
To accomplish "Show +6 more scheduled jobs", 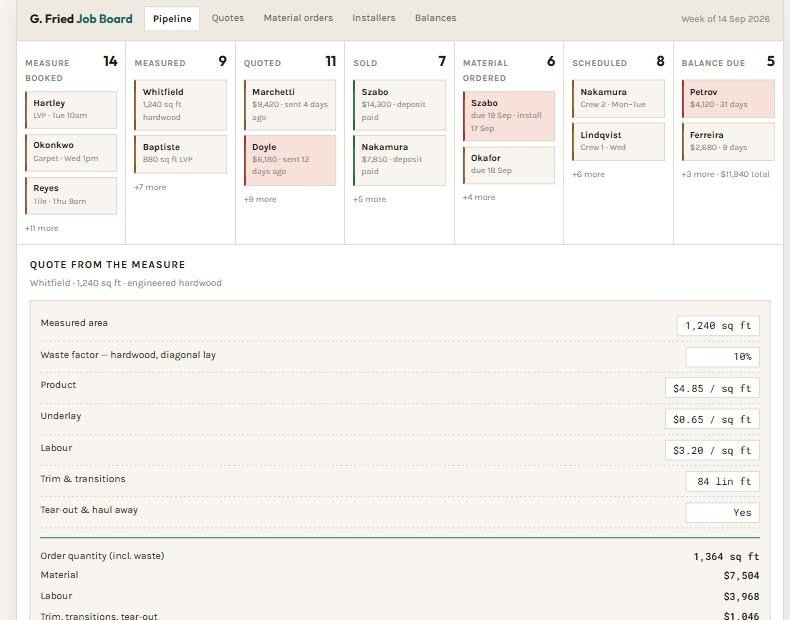I will coord(588,174).
